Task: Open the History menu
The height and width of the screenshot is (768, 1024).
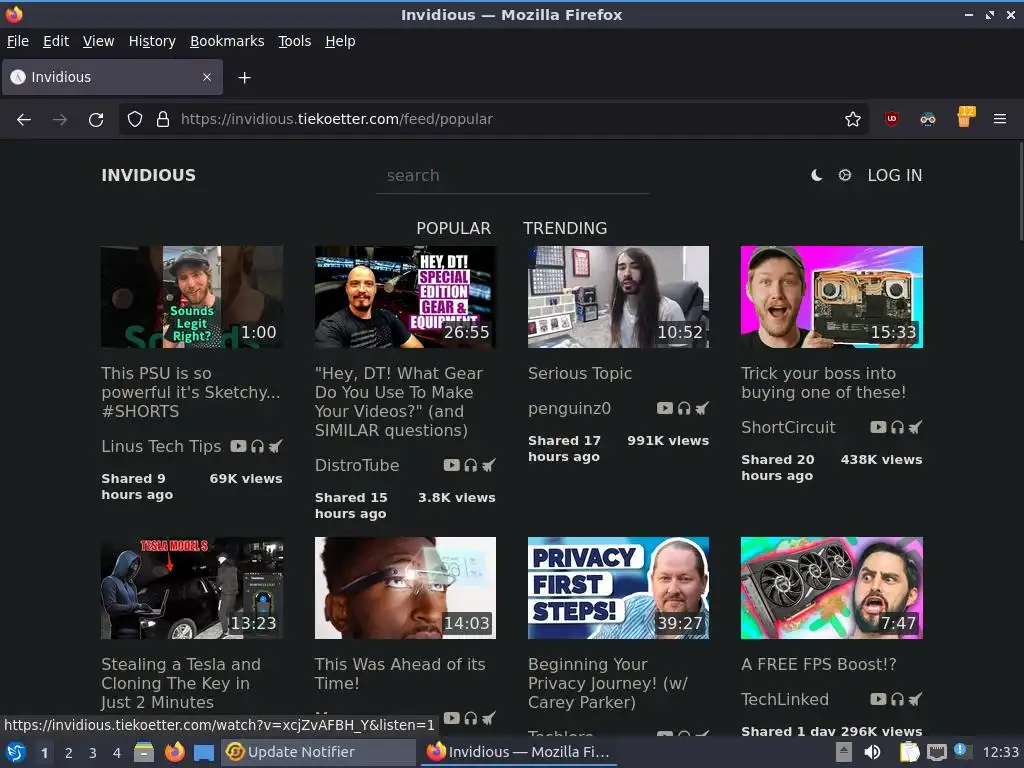Action: tap(152, 41)
